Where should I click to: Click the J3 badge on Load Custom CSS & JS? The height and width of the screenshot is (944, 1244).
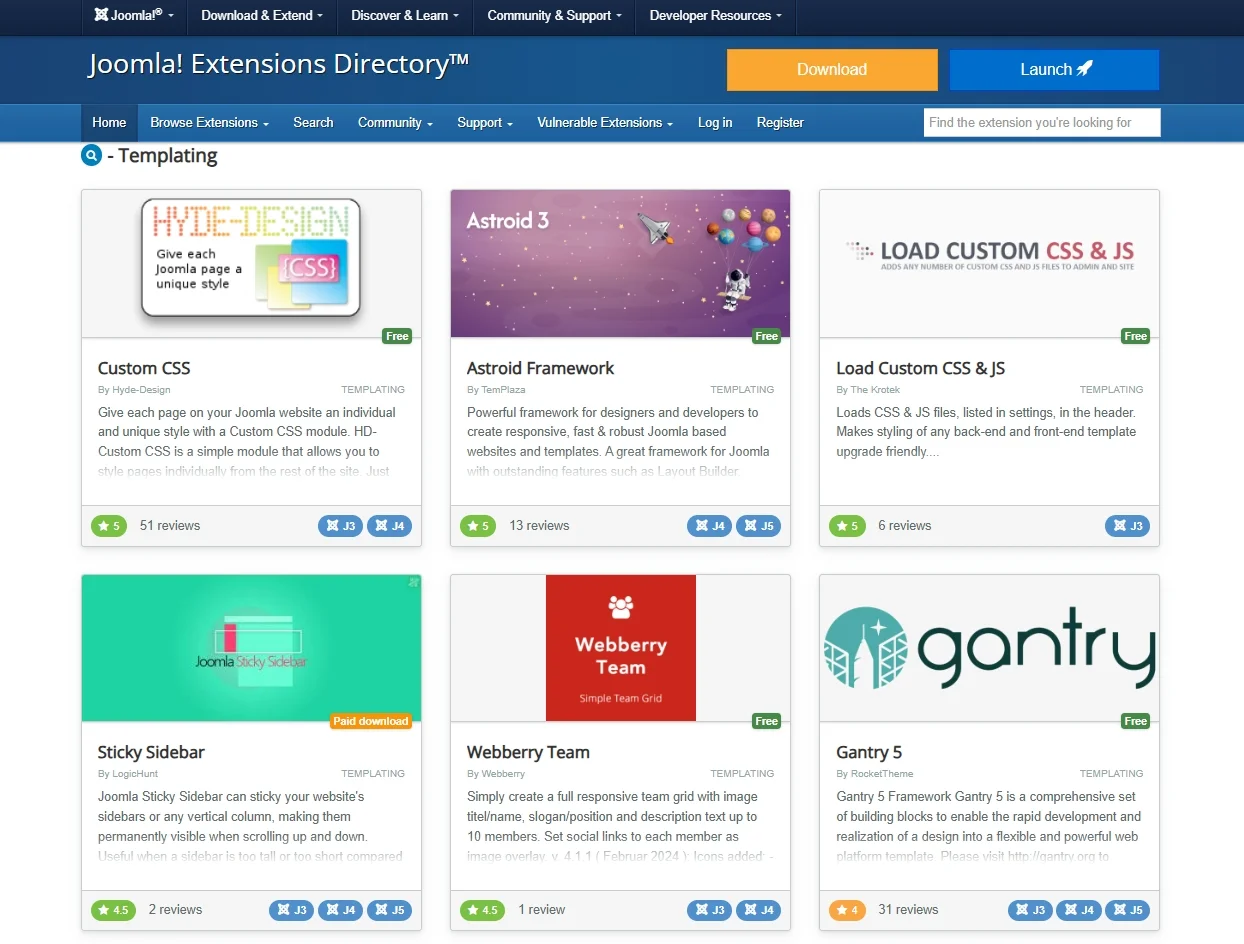pos(1127,526)
